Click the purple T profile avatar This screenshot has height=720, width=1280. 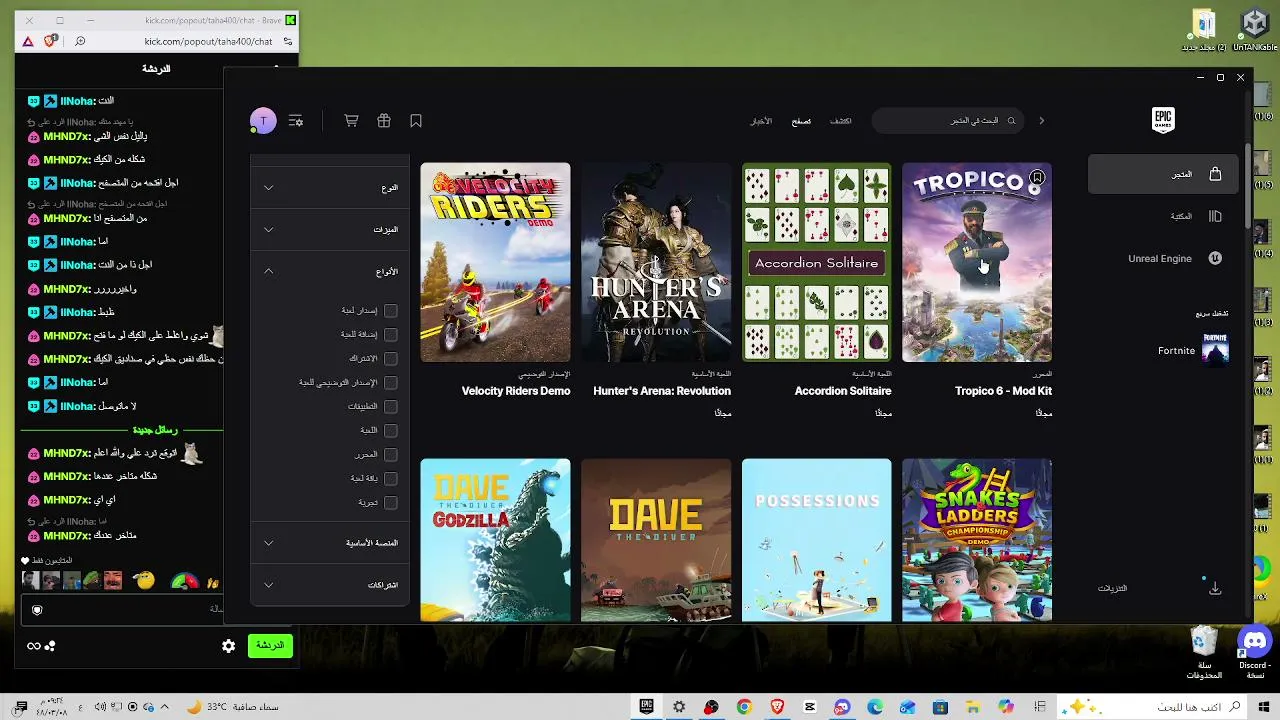pyautogui.click(x=263, y=121)
